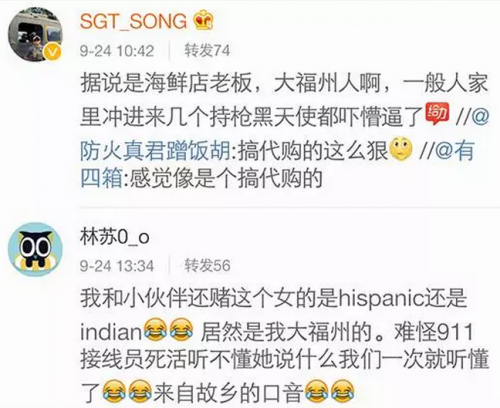Open 林苏0_o owl avatar
Screen dimensions: 500x408
point(35,250)
